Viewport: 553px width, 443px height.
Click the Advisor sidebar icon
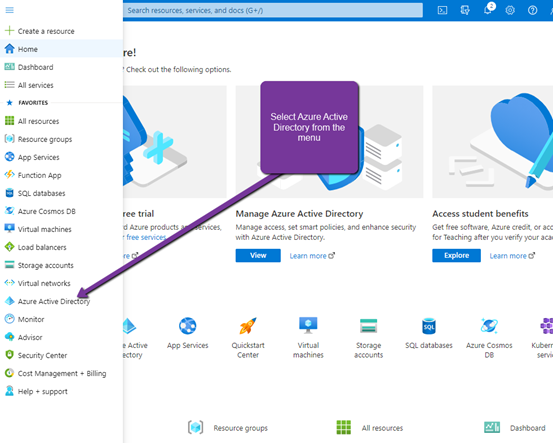(10, 337)
